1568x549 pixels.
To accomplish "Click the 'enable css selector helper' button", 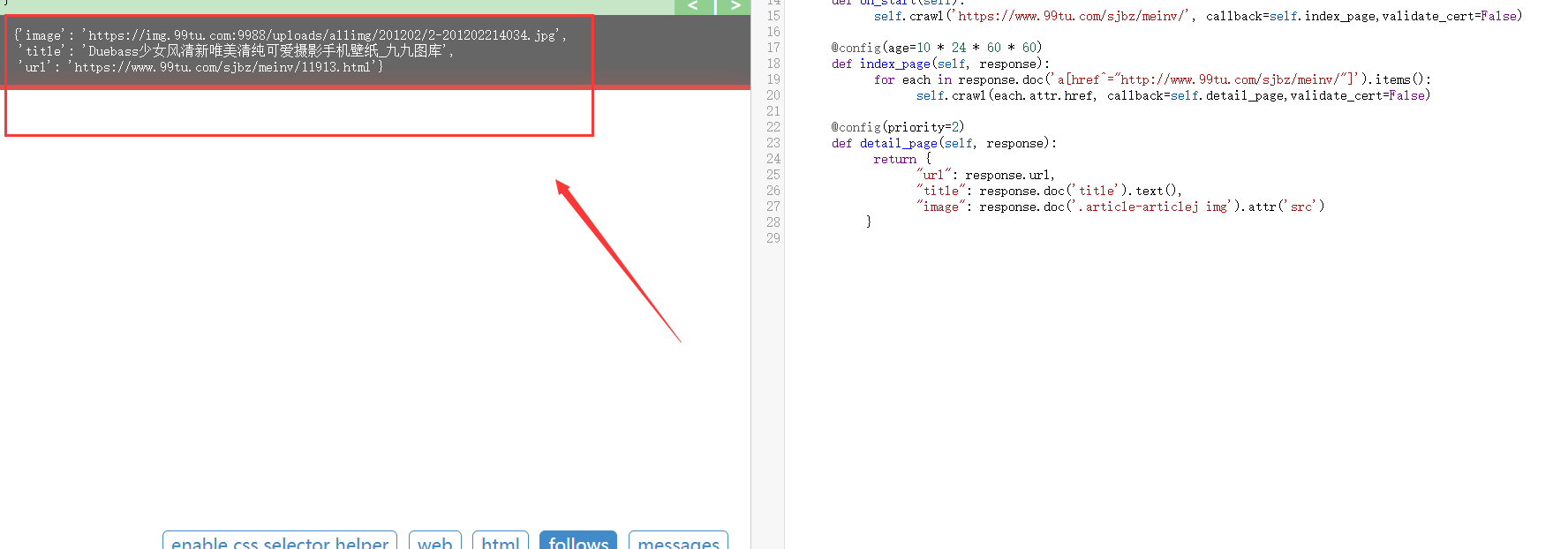I will pyautogui.click(x=280, y=540).
